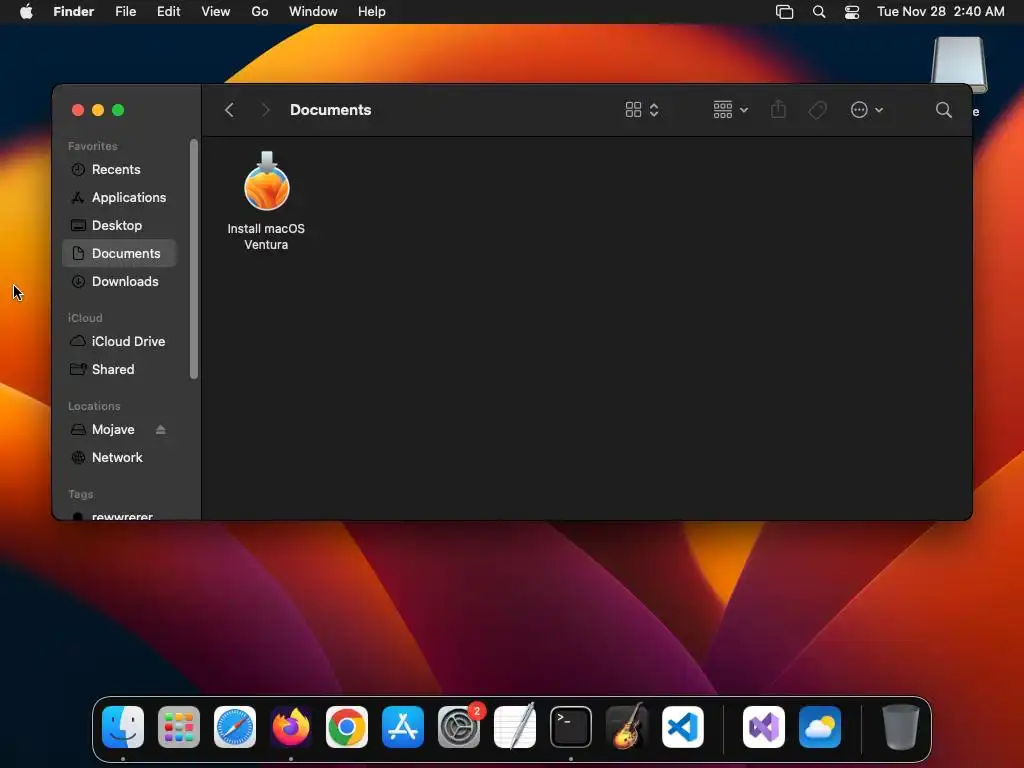The width and height of the screenshot is (1024, 768).
Task: Select Documents in the sidebar
Action: [x=120, y=253]
